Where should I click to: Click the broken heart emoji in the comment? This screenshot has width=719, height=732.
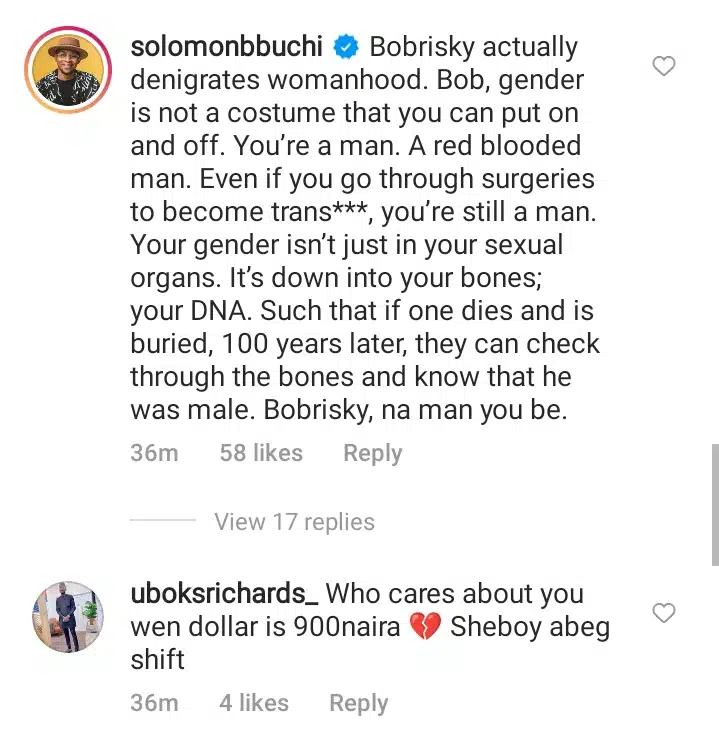pyautogui.click(x=426, y=627)
